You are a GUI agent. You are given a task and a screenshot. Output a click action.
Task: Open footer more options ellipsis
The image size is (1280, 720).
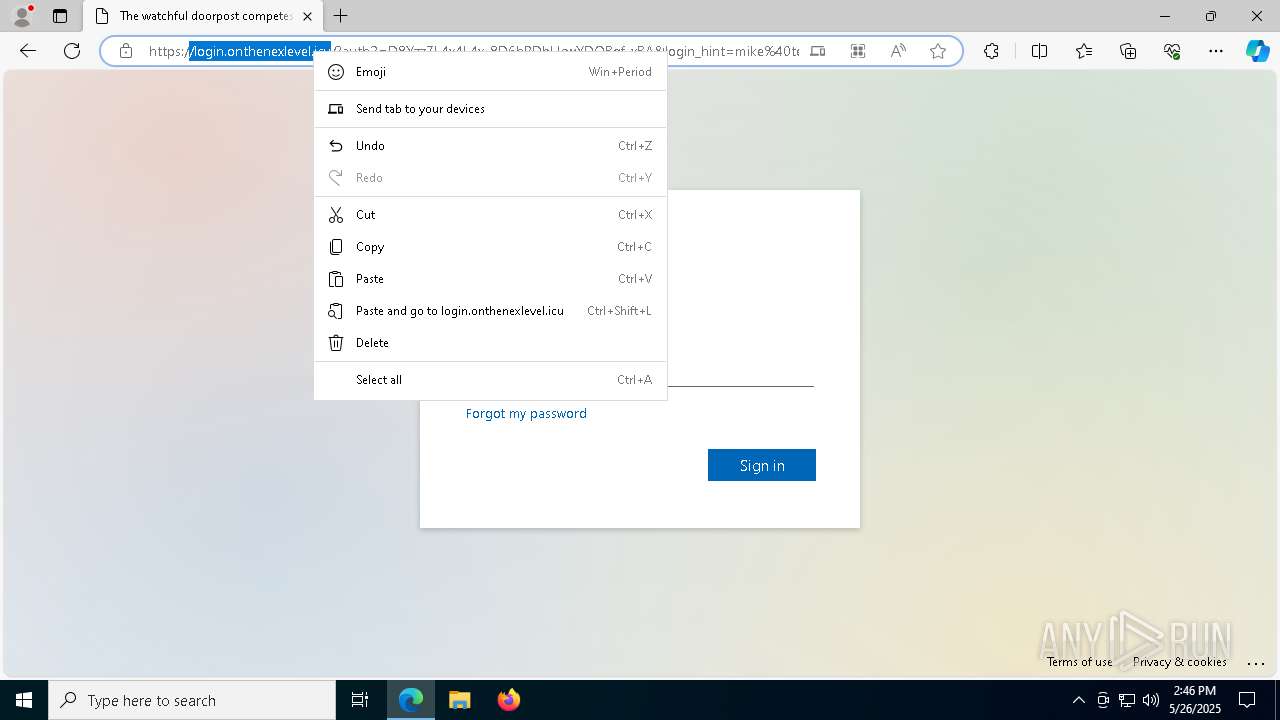tap(1256, 663)
